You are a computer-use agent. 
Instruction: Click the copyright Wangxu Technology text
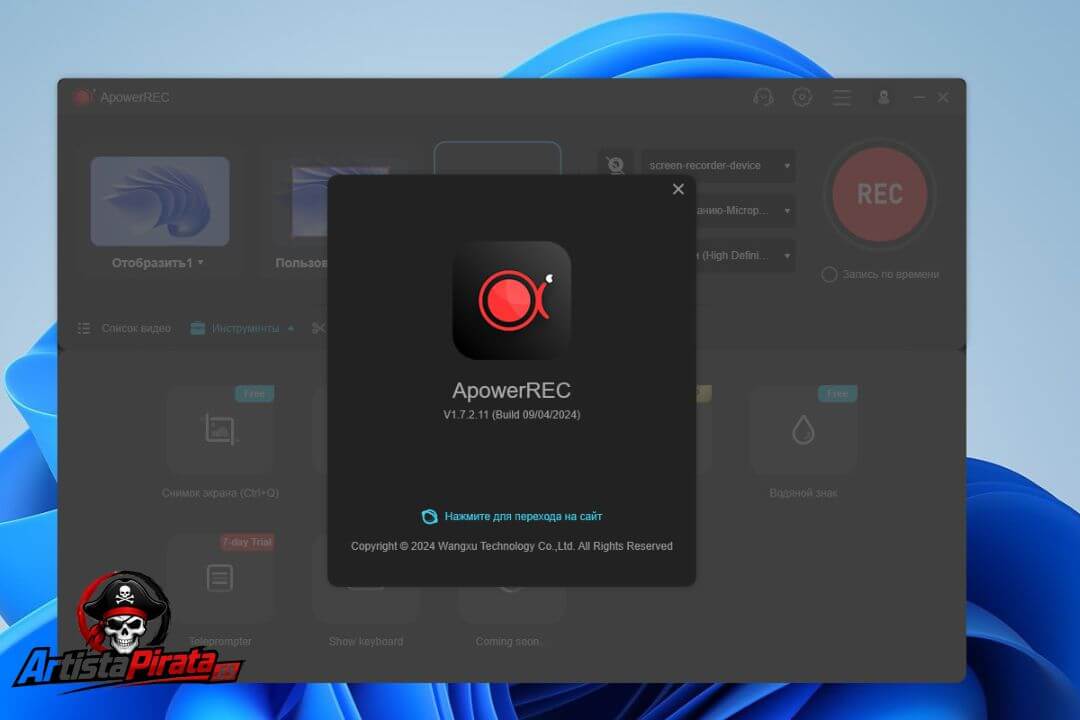tap(512, 546)
